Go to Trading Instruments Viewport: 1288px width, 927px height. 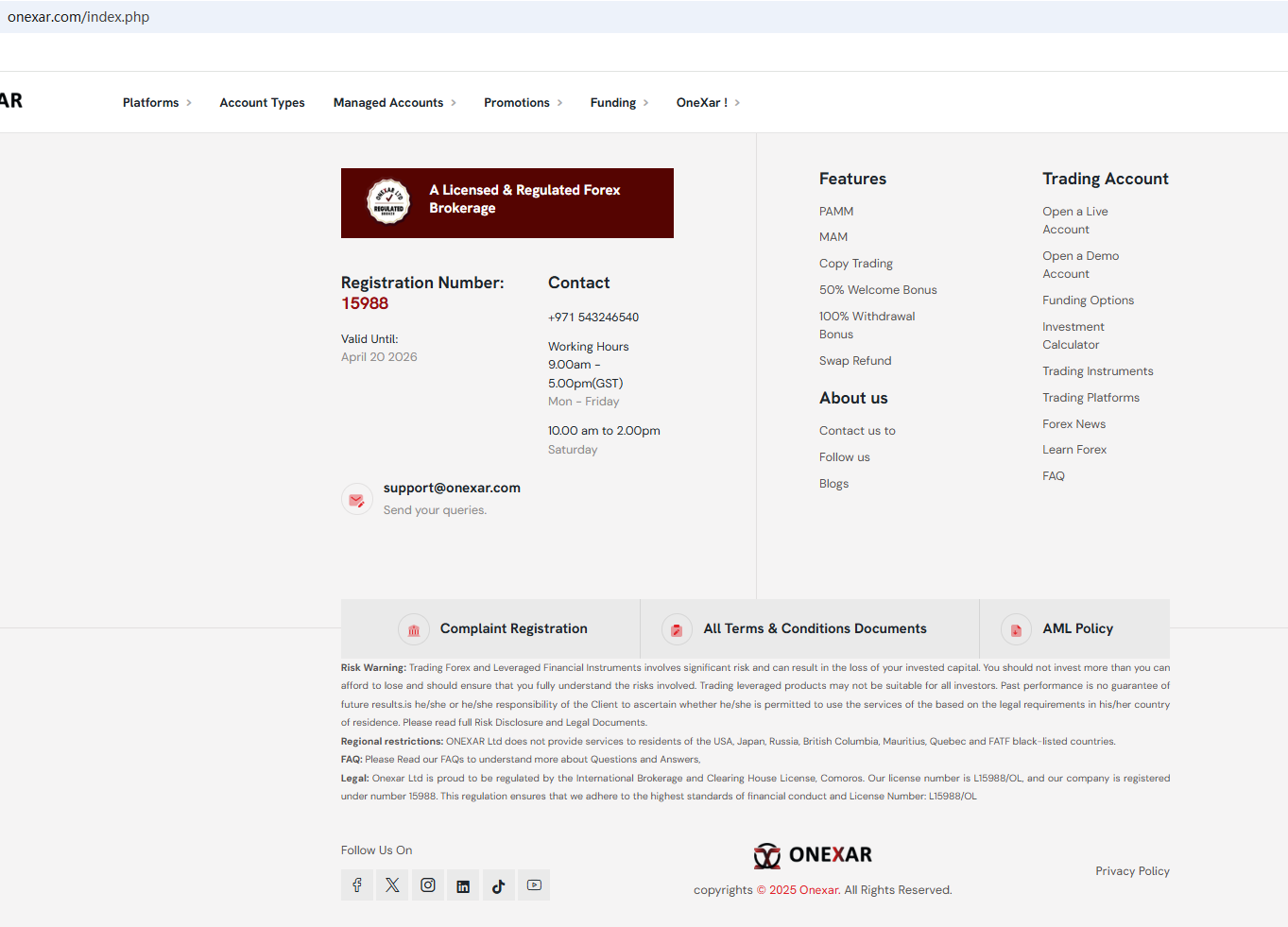[x=1098, y=371]
